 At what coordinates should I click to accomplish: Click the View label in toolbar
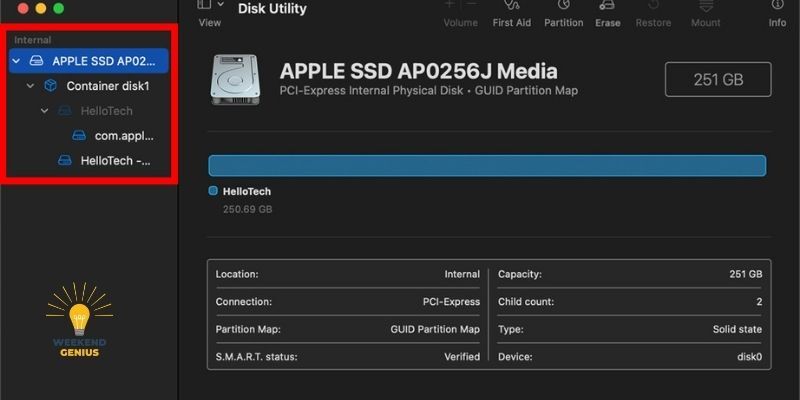coord(210,23)
